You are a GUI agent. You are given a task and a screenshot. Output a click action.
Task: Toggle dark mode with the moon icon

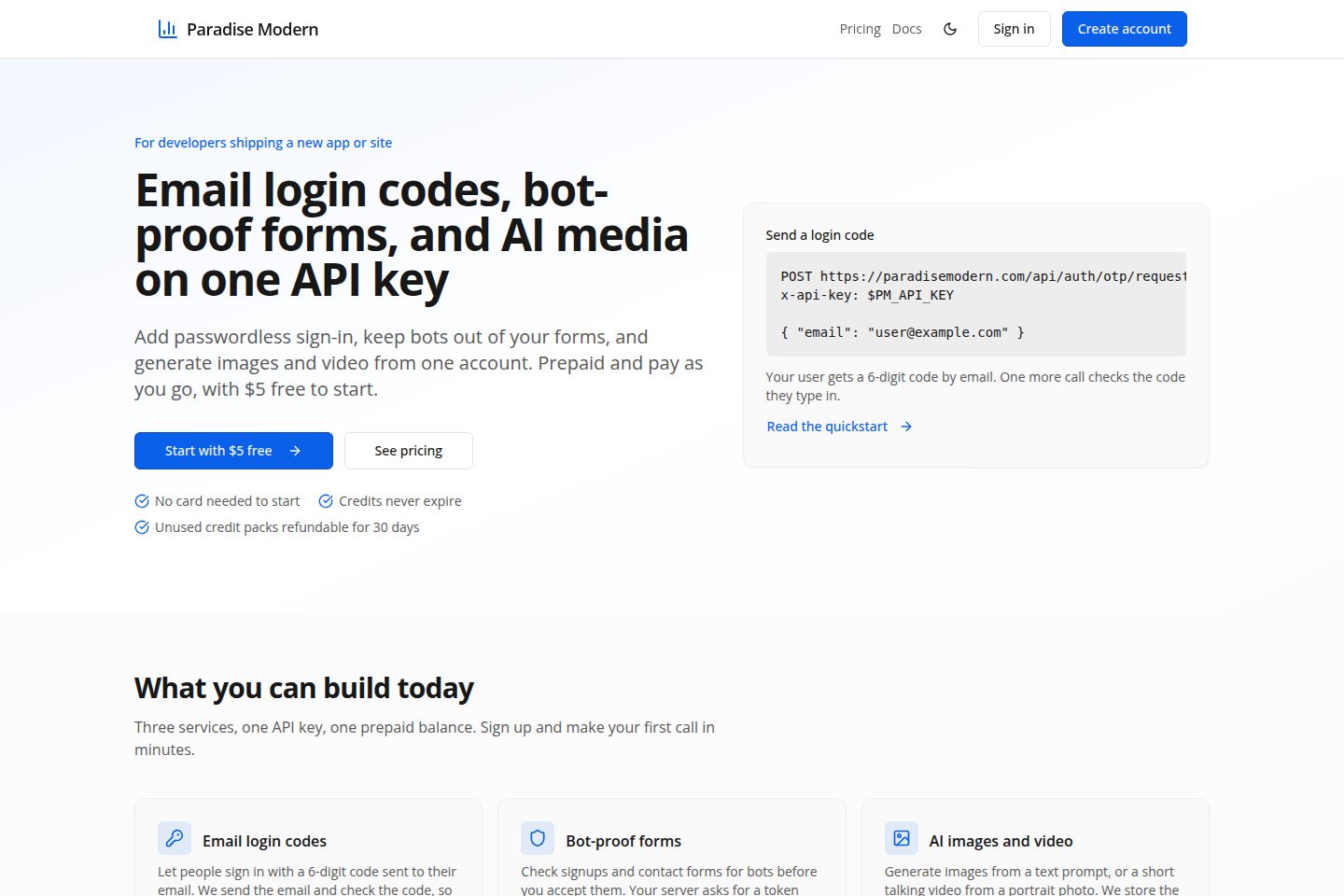click(x=950, y=29)
